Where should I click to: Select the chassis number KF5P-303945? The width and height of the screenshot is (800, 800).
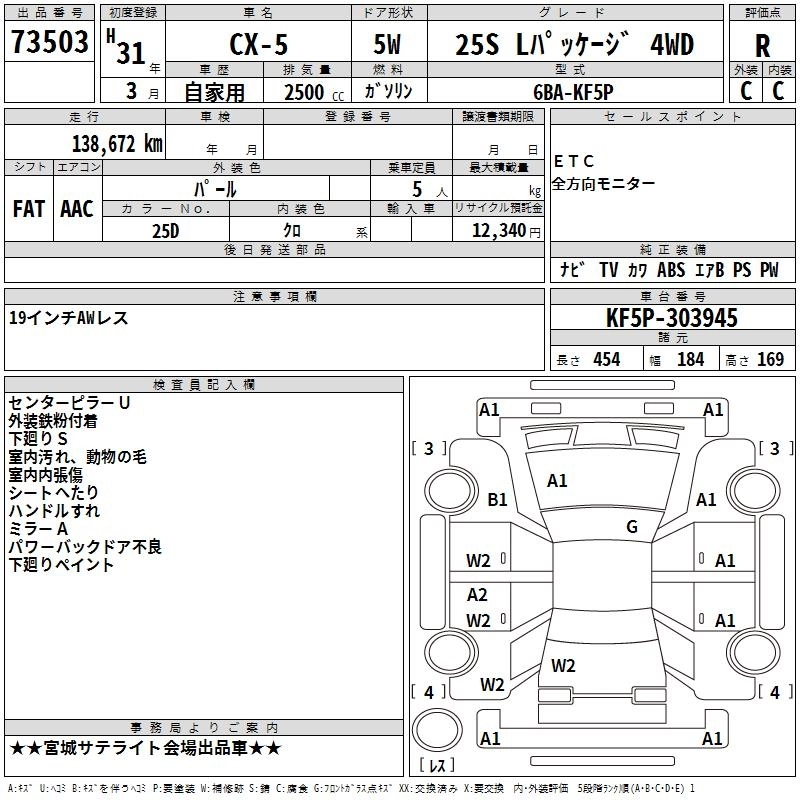pyautogui.click(x=672, y=319)
